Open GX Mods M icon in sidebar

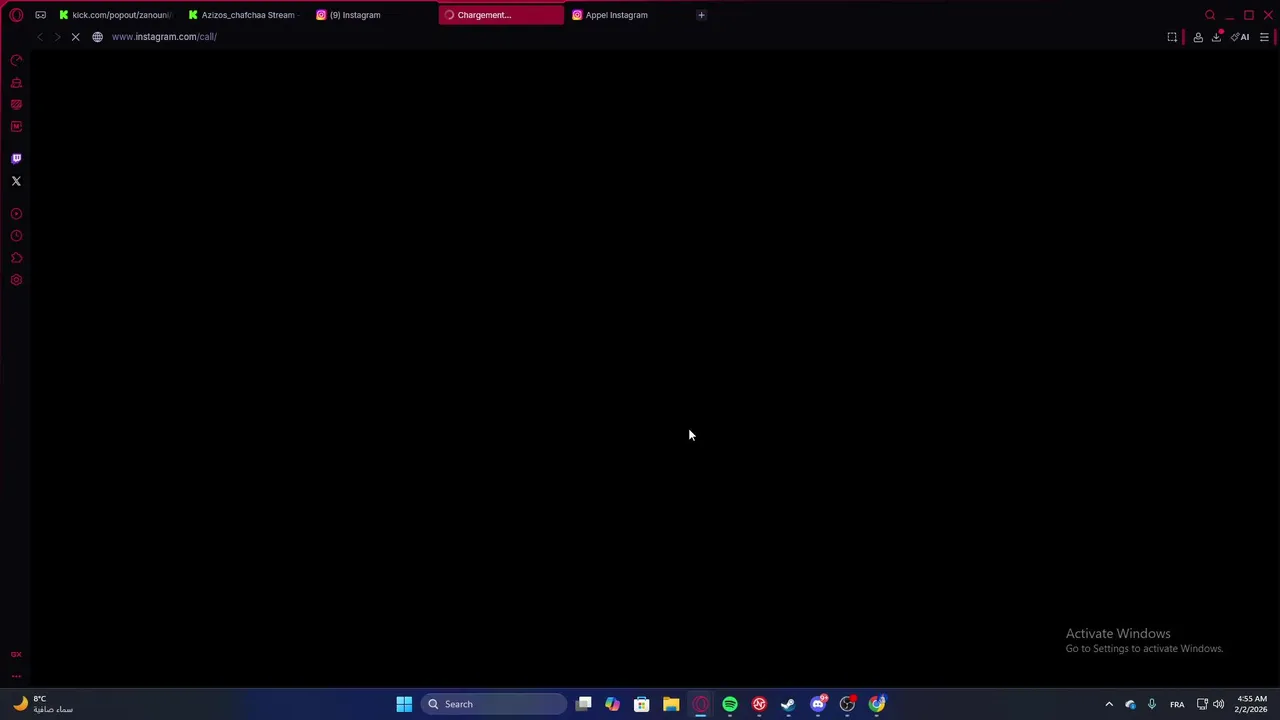(x=16, y=127)
